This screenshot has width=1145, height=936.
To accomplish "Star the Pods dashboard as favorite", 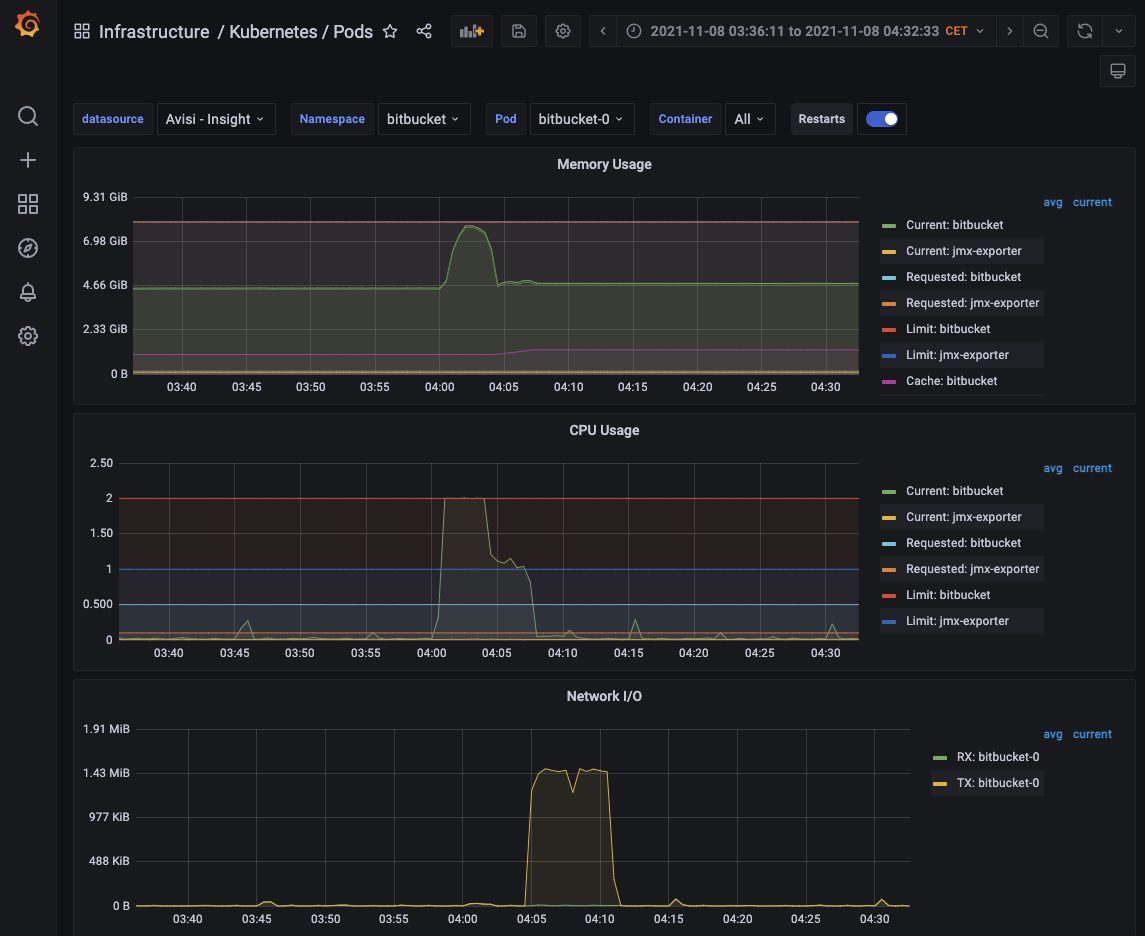I will (x=390, y=31).
